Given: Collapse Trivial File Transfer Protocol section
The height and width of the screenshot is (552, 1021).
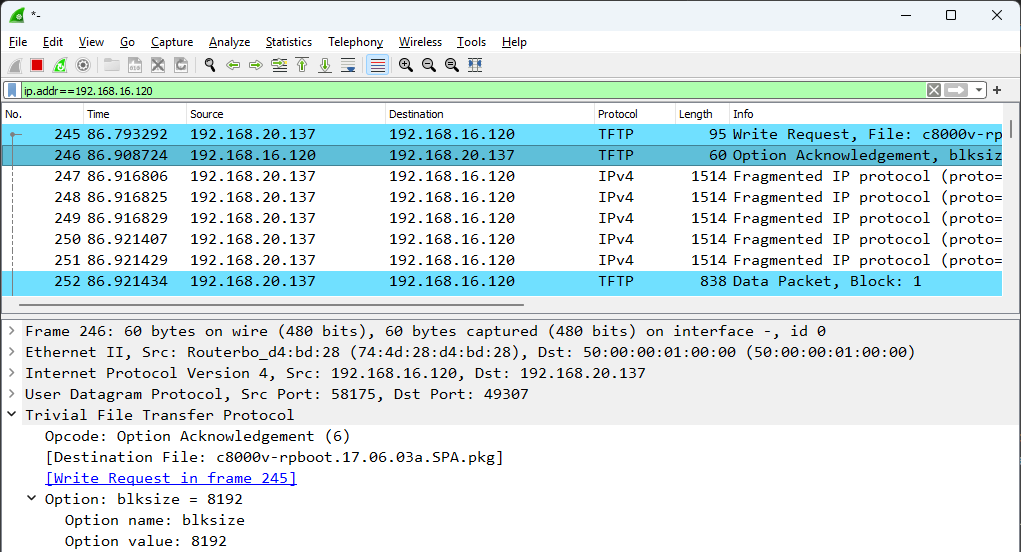Looking at the screenshot, I should click(x=12, y=415).
